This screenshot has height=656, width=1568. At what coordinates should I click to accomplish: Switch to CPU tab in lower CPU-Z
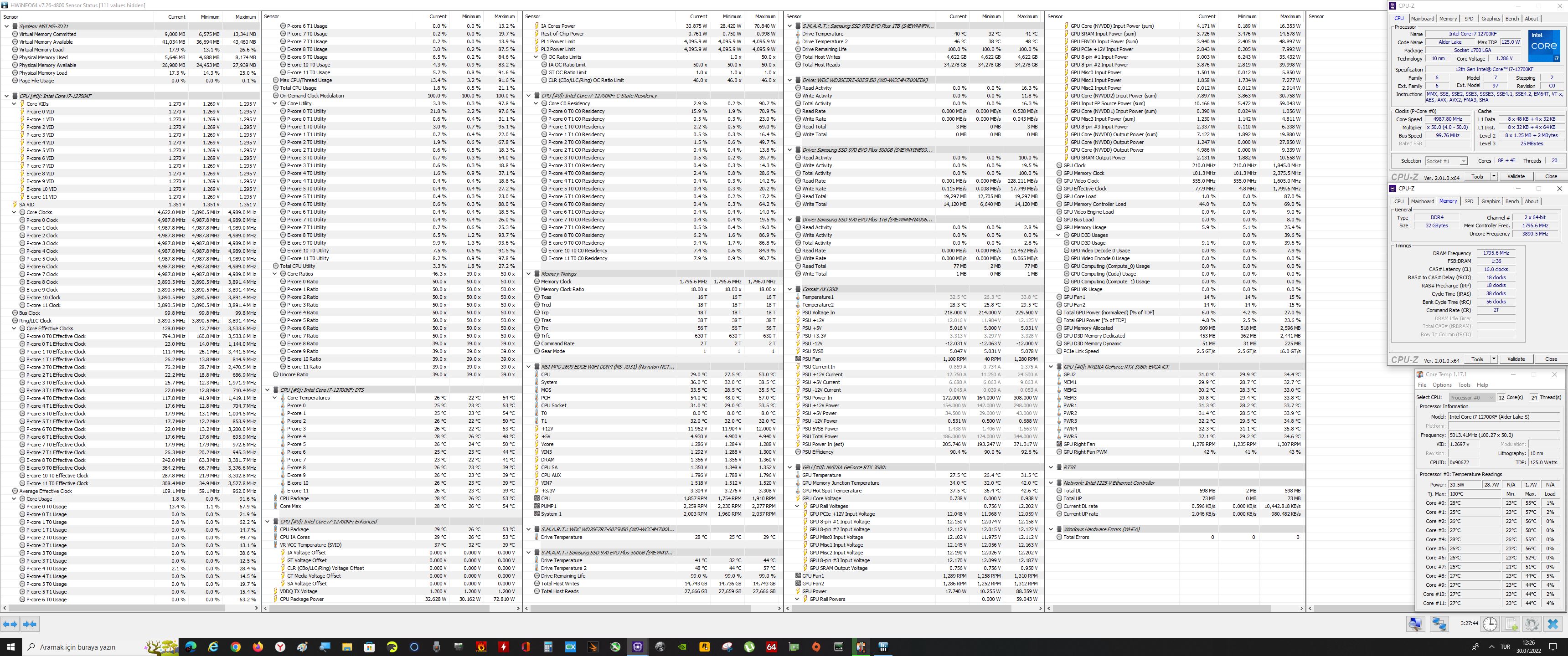pyautogui.click(x=1399, y=201)
